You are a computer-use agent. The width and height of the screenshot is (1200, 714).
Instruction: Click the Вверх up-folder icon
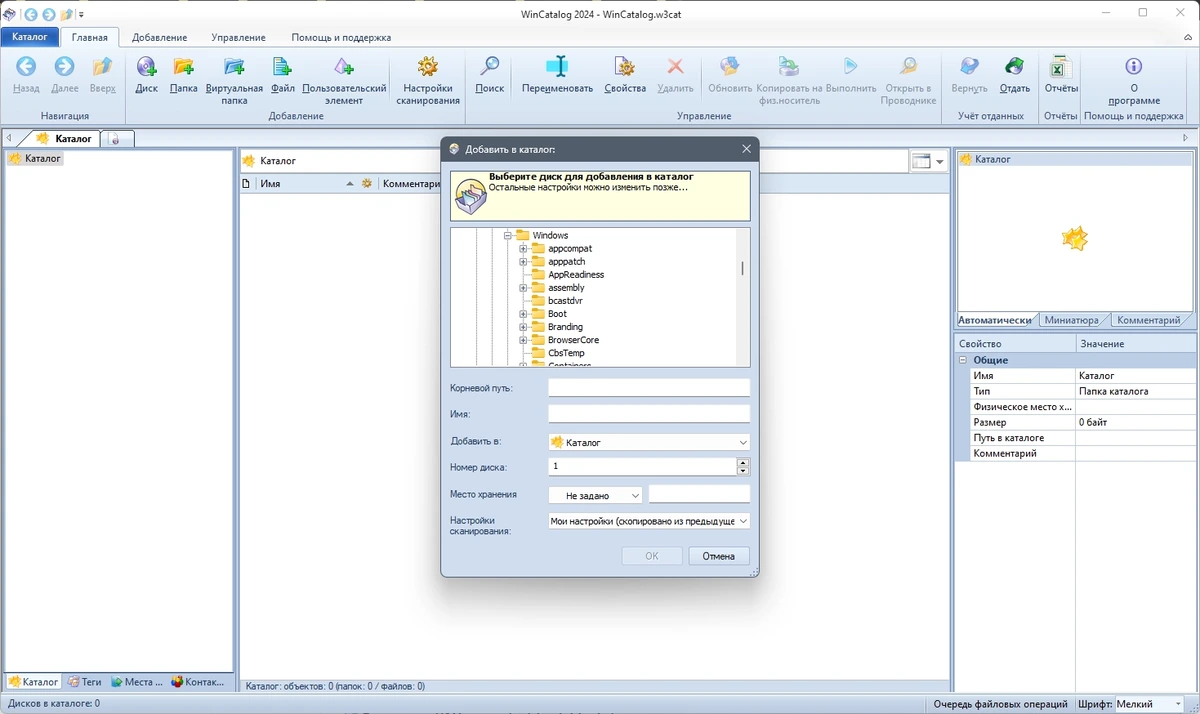click(x=102, y=67)
